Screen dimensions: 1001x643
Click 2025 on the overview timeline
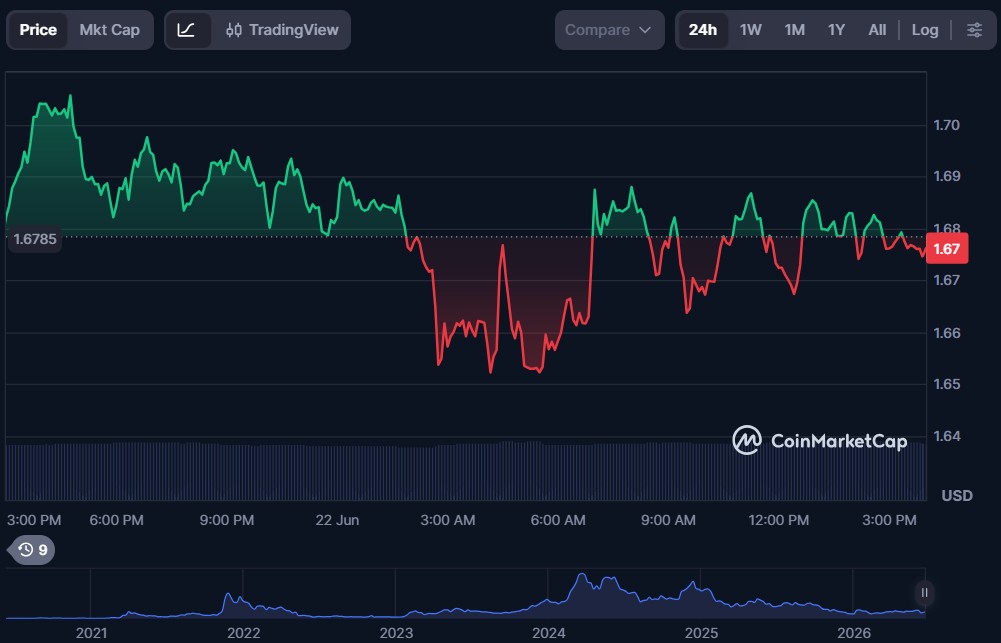[701, 633]
